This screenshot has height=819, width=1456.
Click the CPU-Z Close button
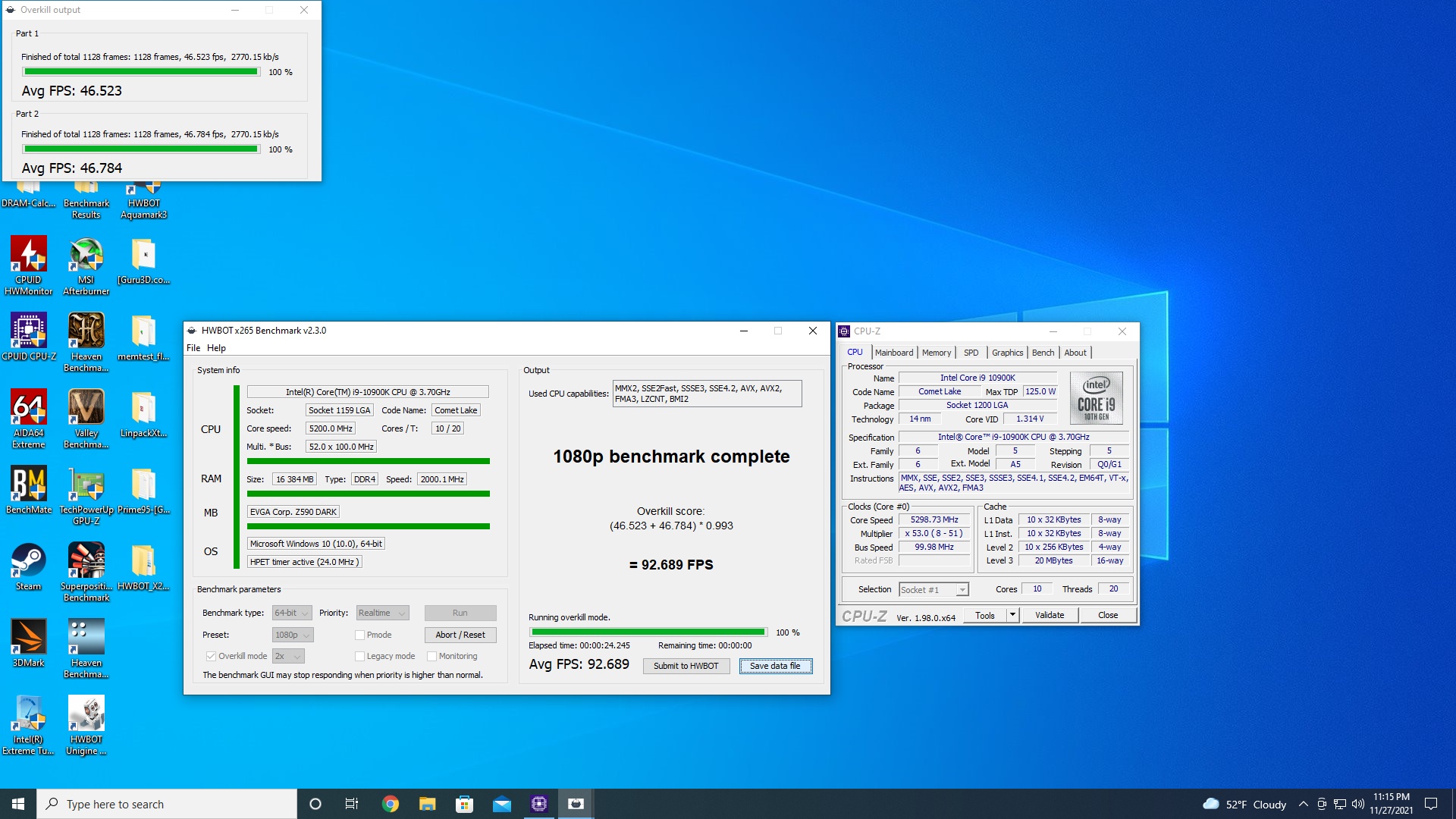click(x=1108, y=615)
